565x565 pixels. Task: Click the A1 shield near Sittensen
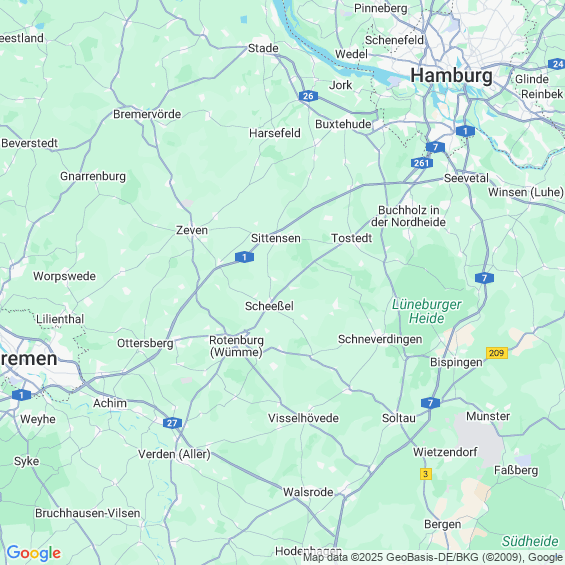click(x=244, y=257)
